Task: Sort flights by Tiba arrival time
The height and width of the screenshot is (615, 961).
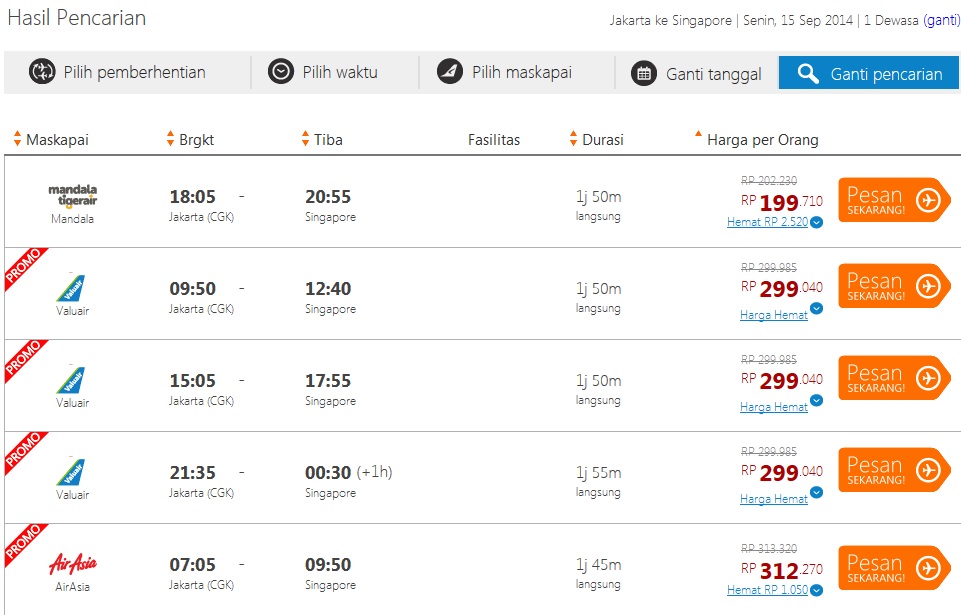Action: pyautogui.click(x=322, y=140)
